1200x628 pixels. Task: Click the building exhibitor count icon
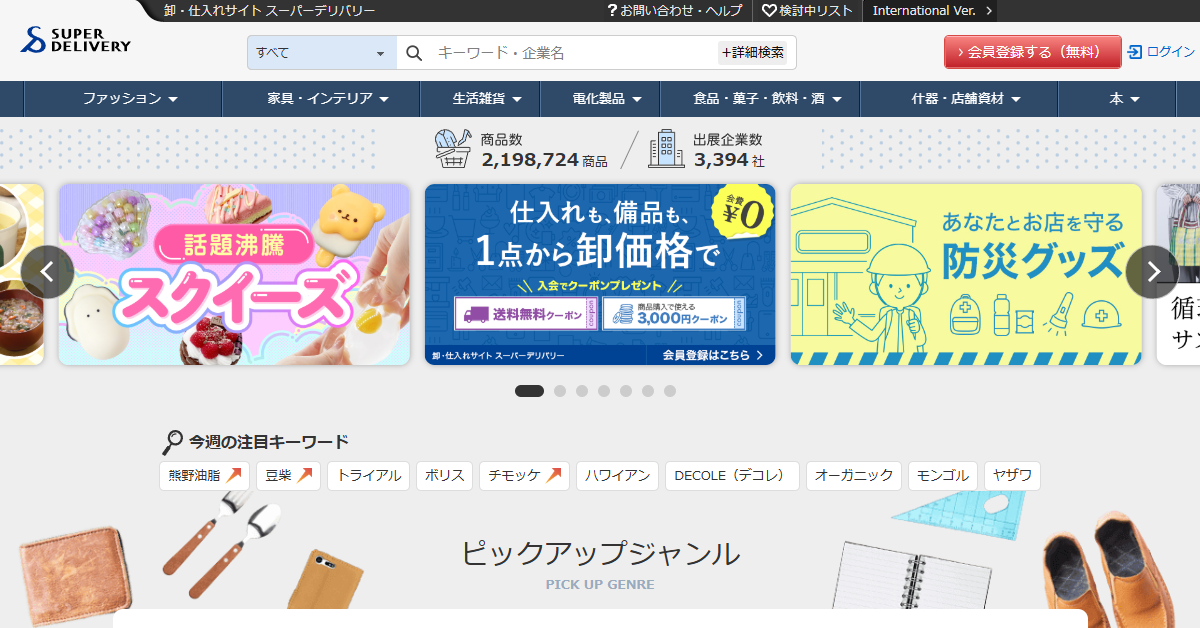666,149
